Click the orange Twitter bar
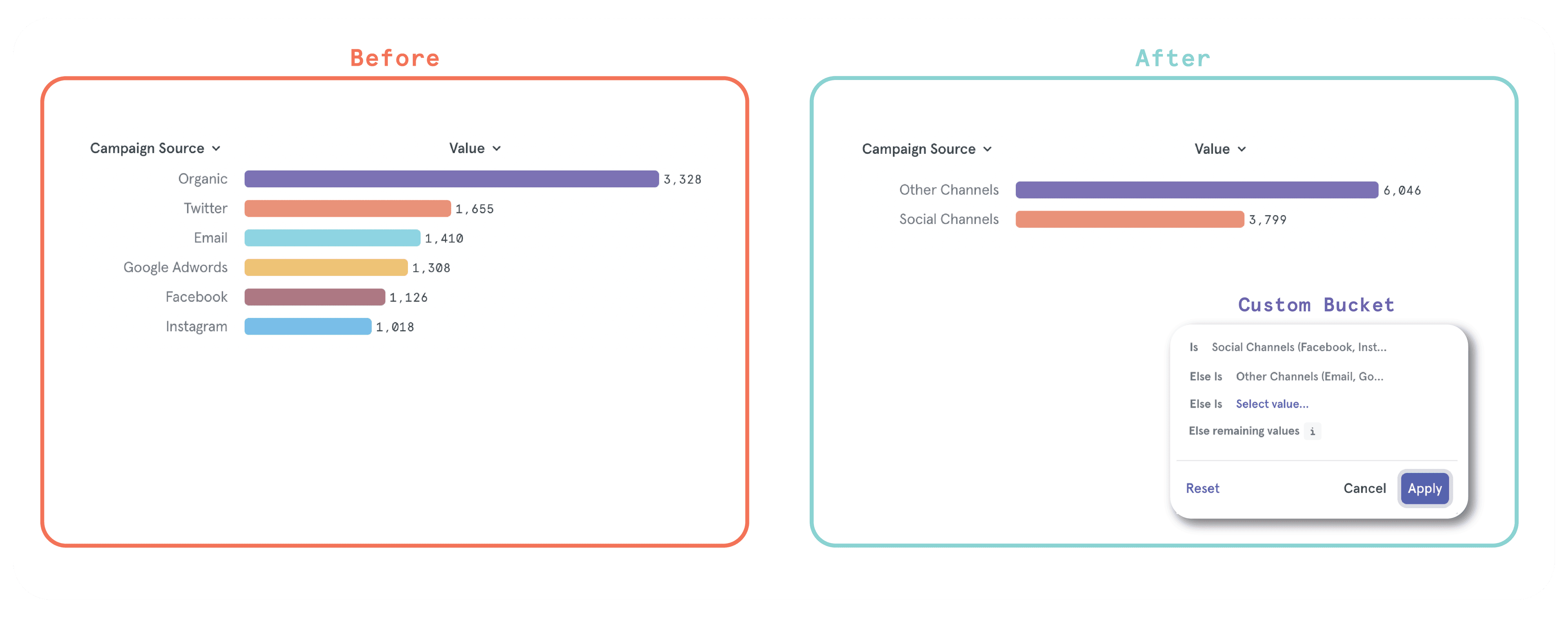This screenshot has height=626, width=1568. [347, 209]
